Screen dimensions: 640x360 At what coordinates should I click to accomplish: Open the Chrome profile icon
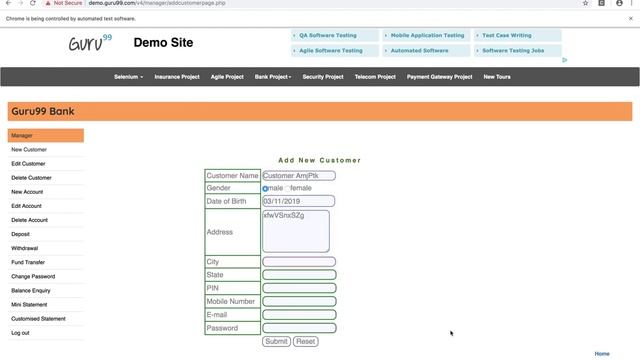tap(619, 3)
